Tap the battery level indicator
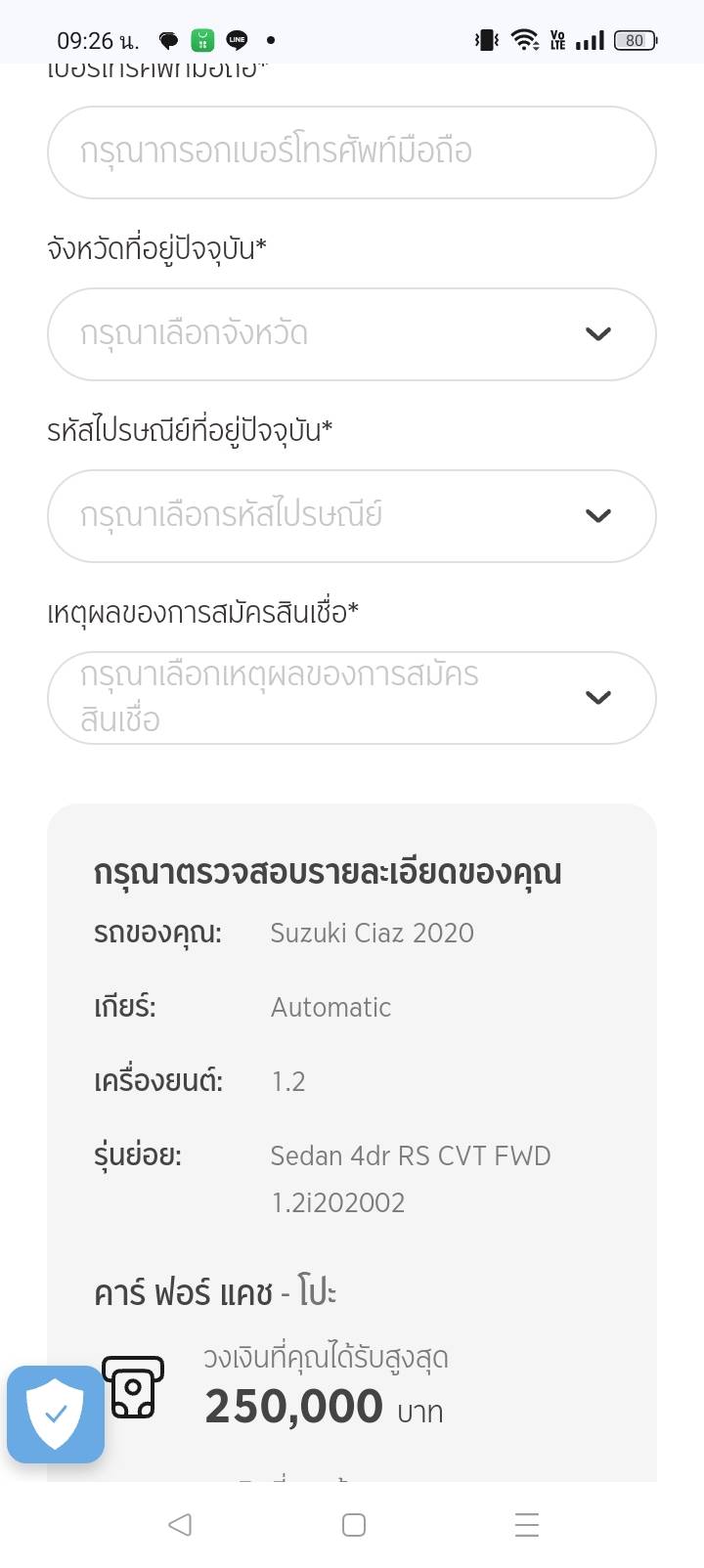Image resolution: width=704 pixels, height=1568 pixels. pyautogui.click(x=635, y=40)
